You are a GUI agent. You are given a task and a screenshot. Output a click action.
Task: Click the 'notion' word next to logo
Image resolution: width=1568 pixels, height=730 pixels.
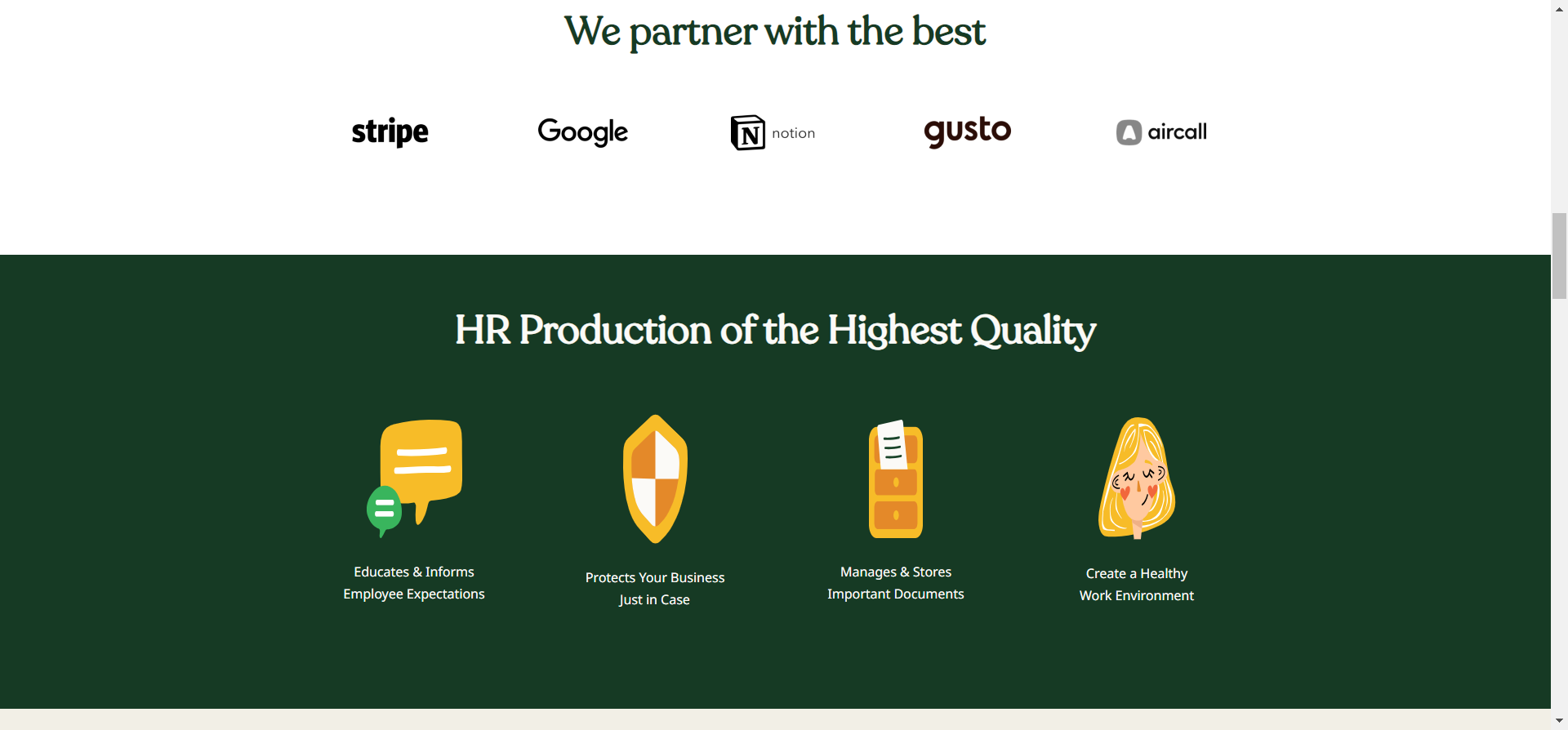point(794,133)
